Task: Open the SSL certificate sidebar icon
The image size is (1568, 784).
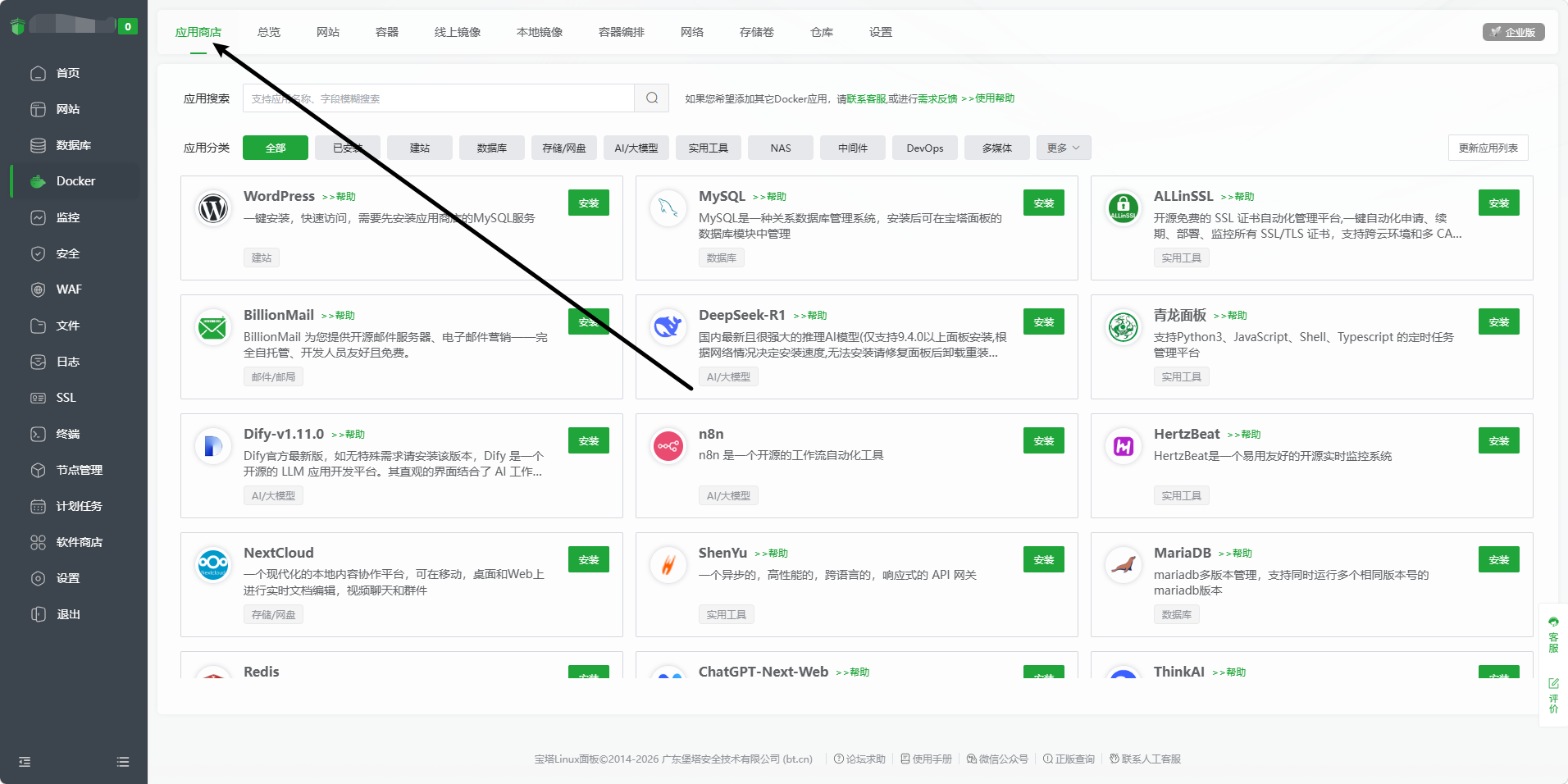Action: click(x=38, y=398)
